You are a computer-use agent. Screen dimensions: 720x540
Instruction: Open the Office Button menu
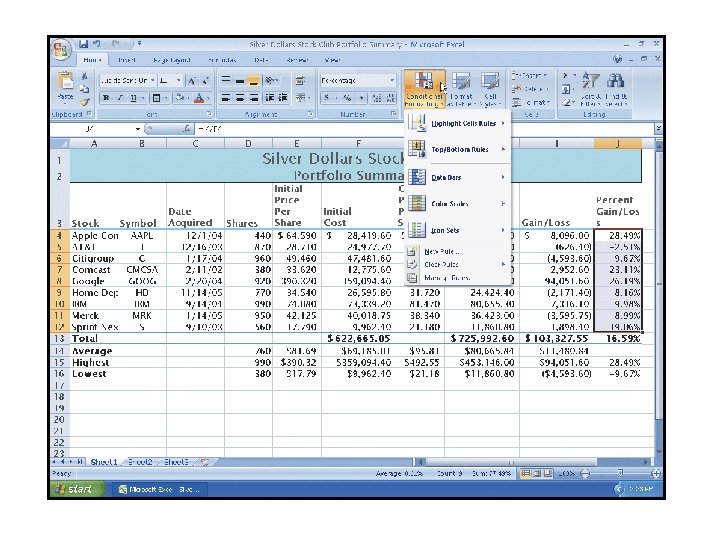pos(62,49)
